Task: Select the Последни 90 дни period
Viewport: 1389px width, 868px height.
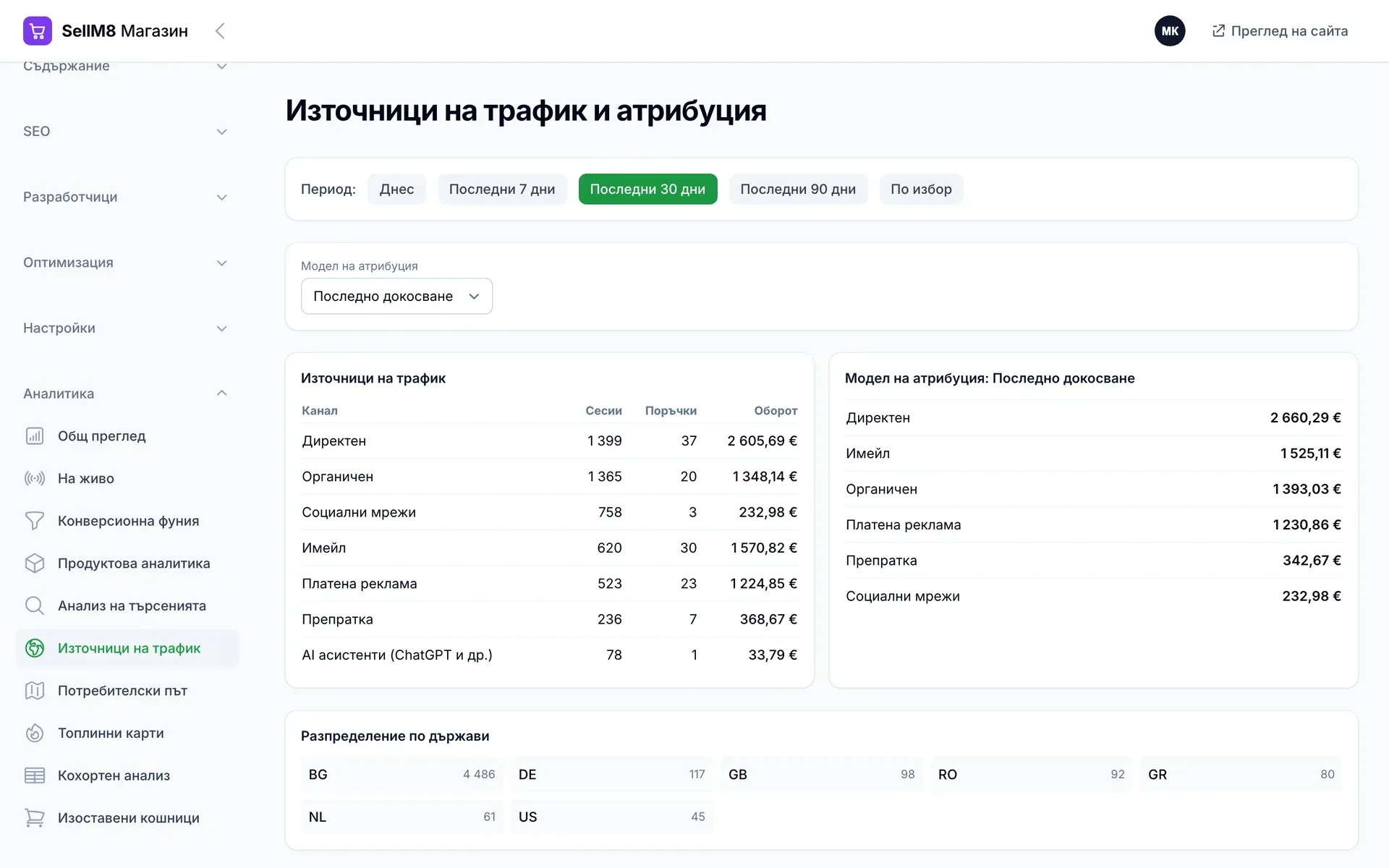Action: click(x=798, y=189)
